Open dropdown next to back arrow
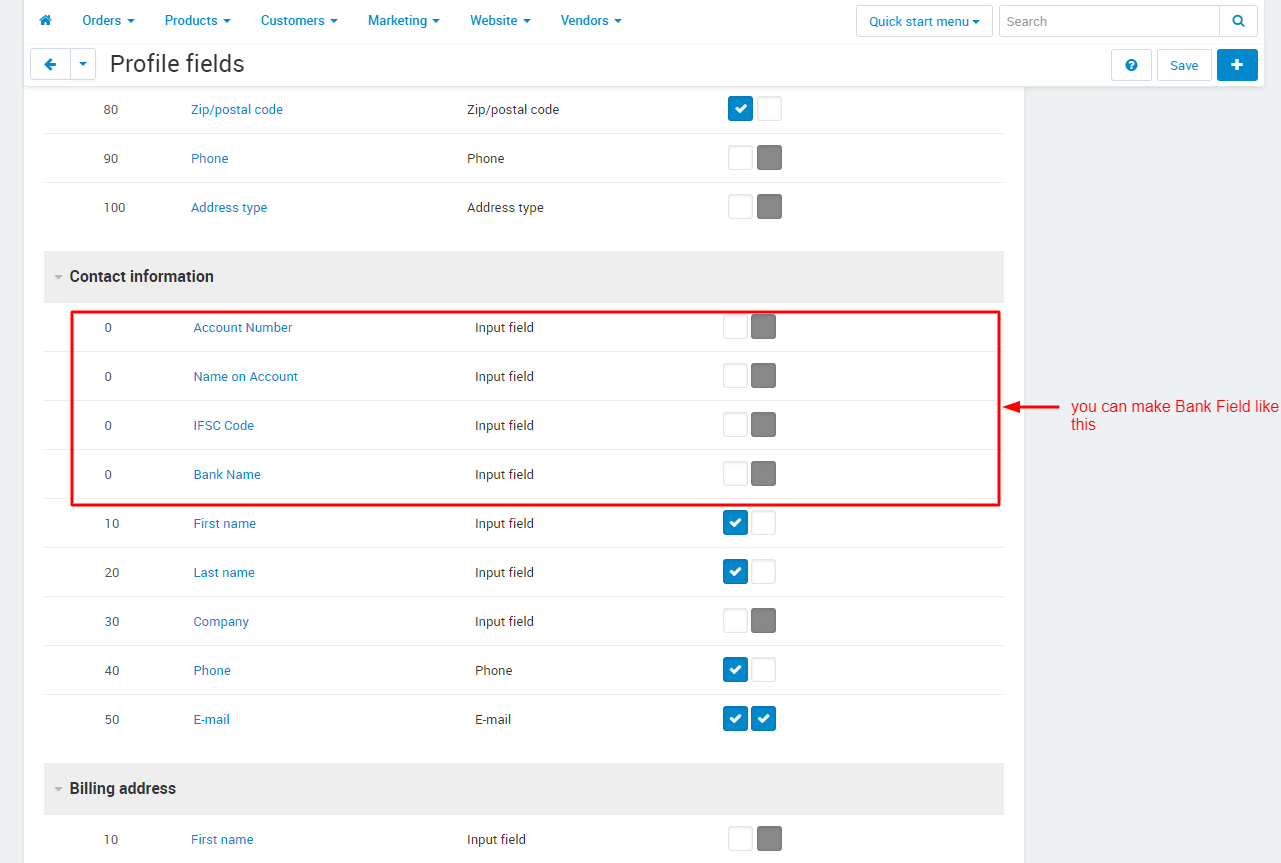1281x863 pixels. coord(83,64)
